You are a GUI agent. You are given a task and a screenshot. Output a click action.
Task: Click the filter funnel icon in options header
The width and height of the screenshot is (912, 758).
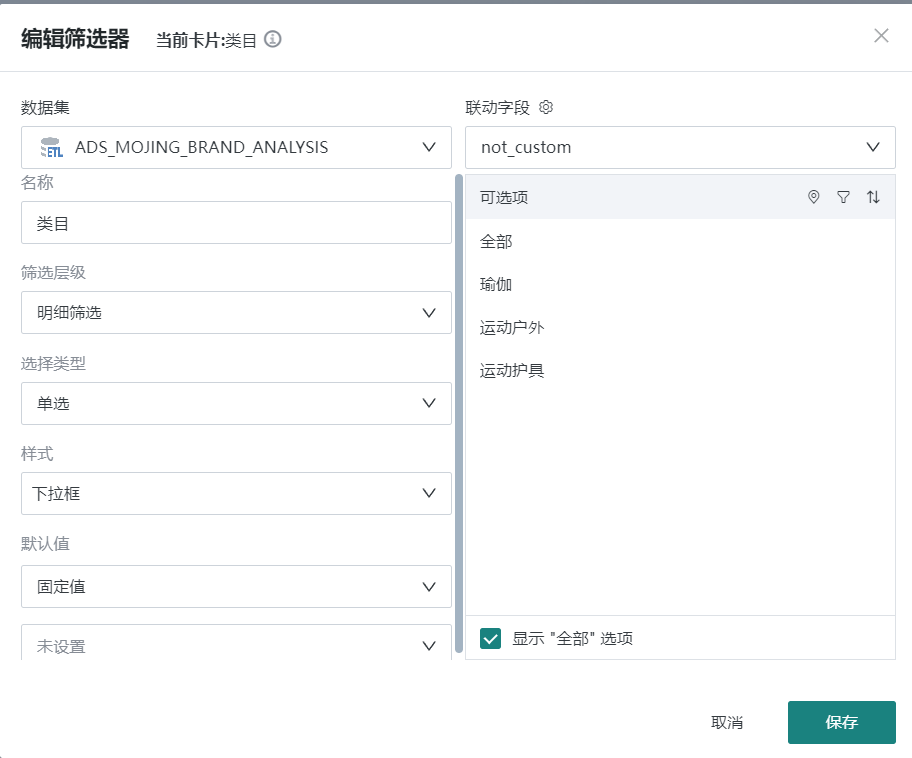[843, 198]
